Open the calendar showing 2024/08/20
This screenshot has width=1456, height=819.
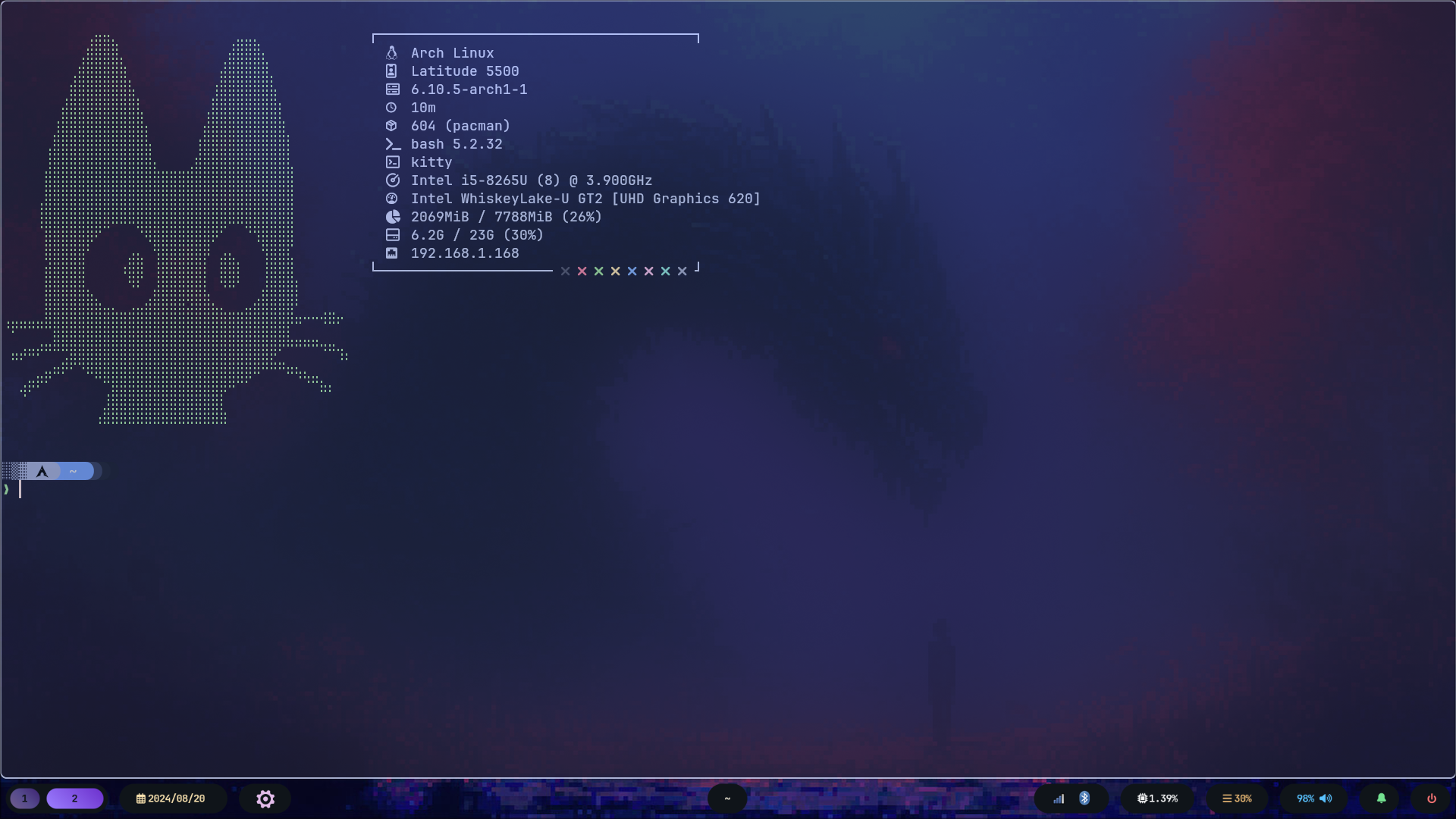pos(171,799)
